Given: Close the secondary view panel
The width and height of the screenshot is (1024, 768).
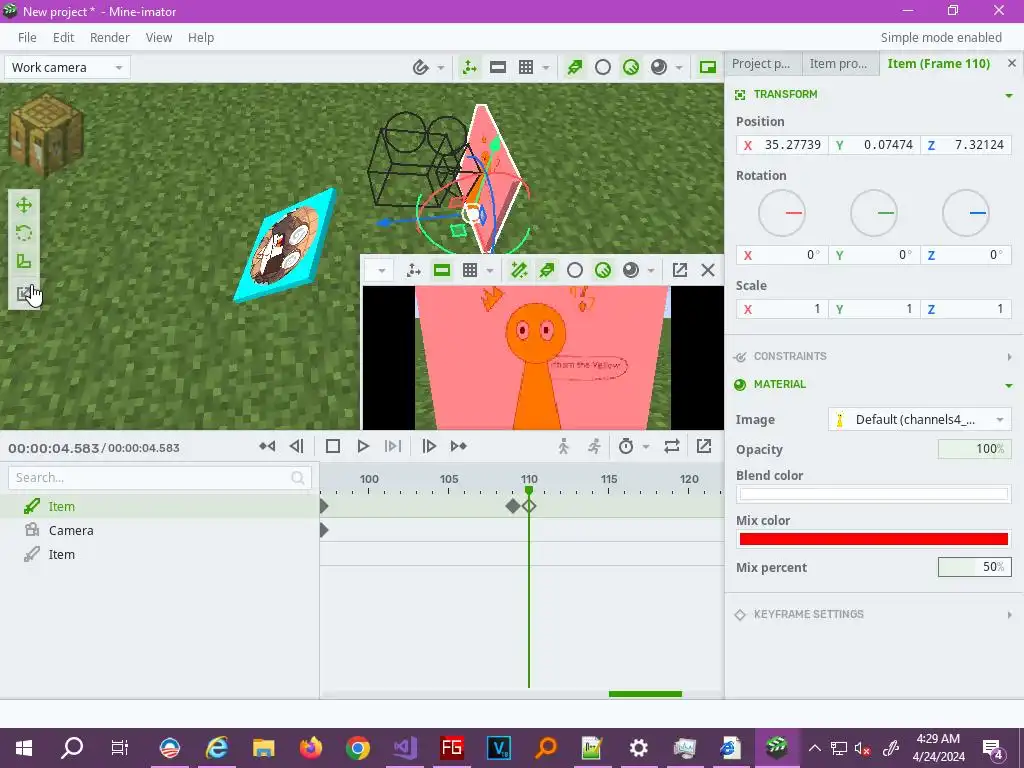Looking at the screenshot, I should pyautogui.click(x=708, y=270).
